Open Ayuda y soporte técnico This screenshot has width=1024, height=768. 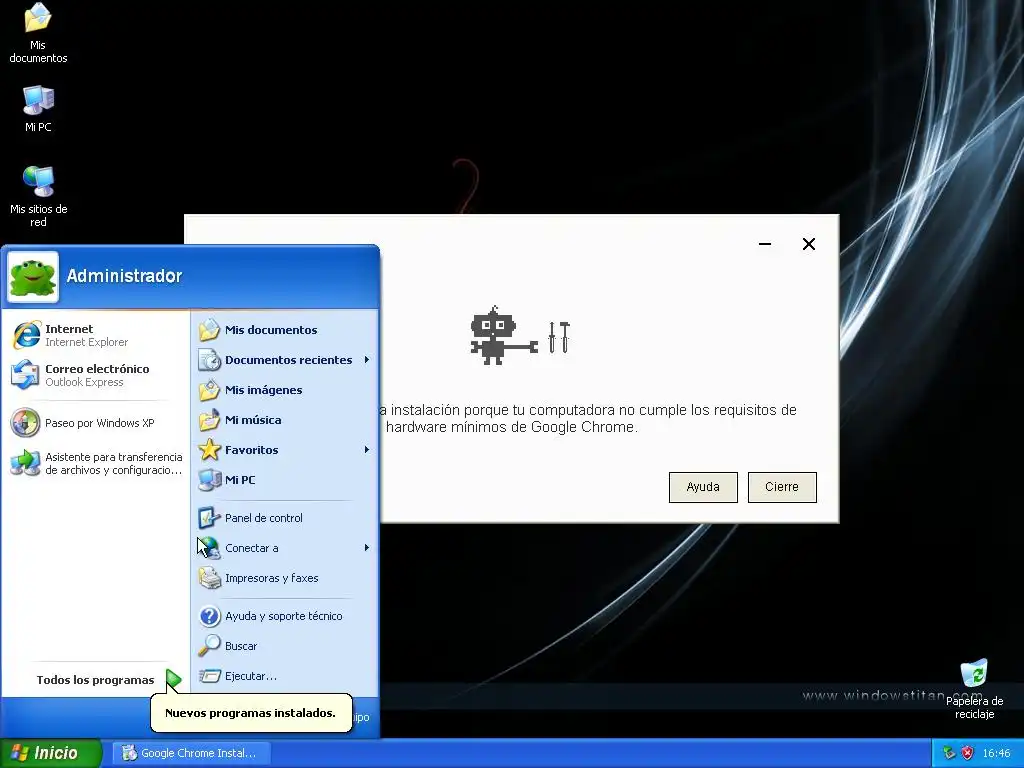pyautogui.click(x=285, y=616)
